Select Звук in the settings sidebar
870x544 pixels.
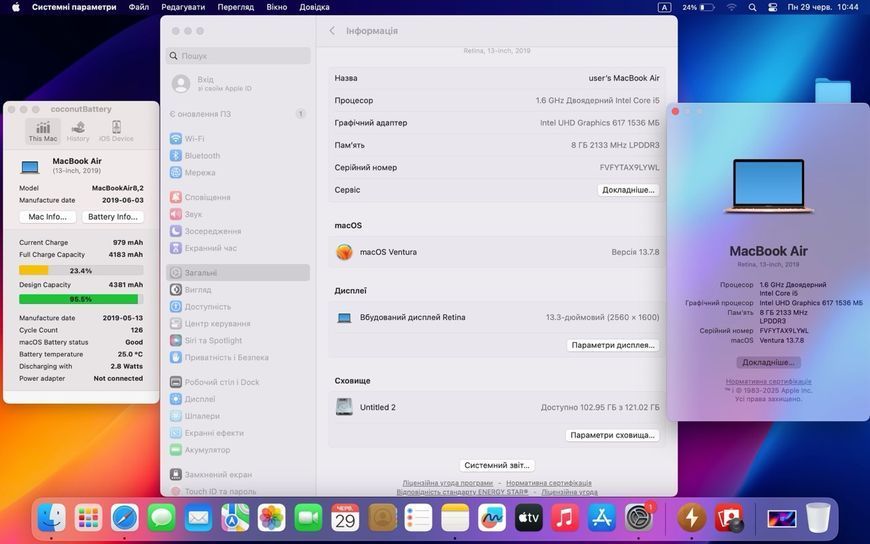pyautogui.click(x=238, y=214)
